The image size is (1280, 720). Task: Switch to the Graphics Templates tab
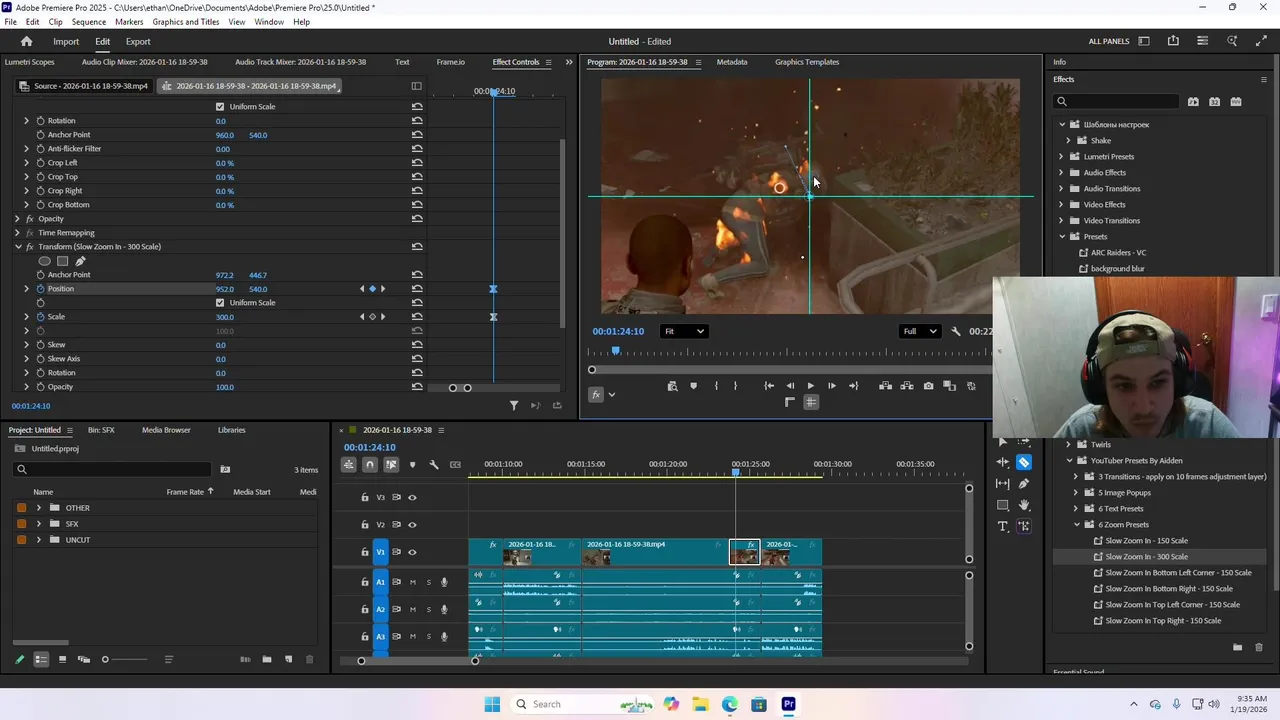tap(807, 62)
